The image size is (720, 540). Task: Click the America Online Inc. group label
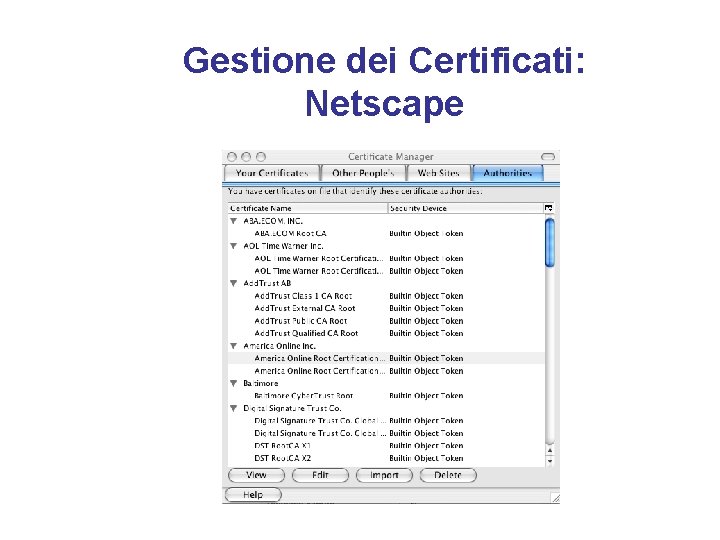pos(279,346)
